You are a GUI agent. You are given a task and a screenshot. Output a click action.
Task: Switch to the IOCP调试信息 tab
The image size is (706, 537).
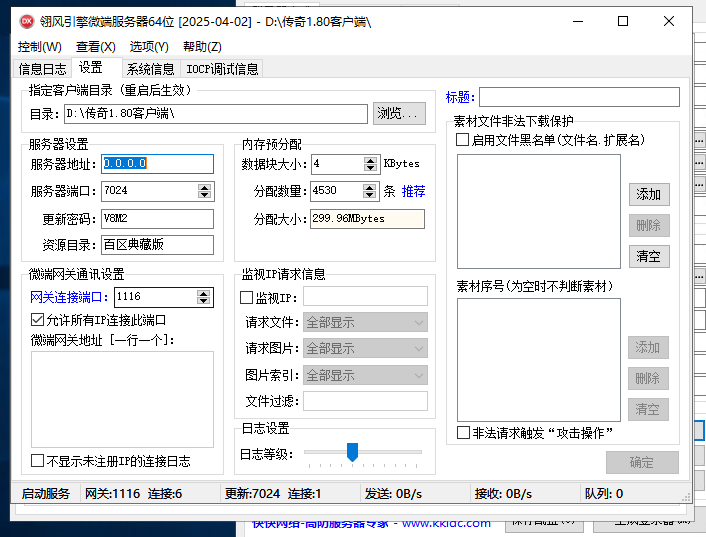pos(222,69)
